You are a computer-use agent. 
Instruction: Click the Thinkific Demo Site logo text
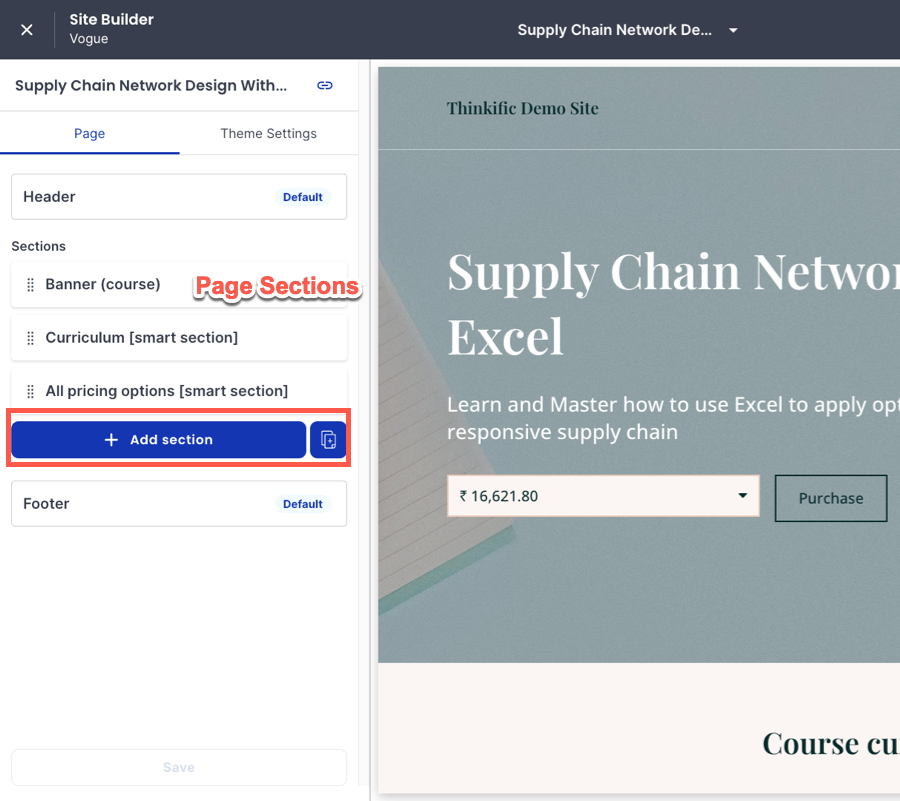[522, 109]
